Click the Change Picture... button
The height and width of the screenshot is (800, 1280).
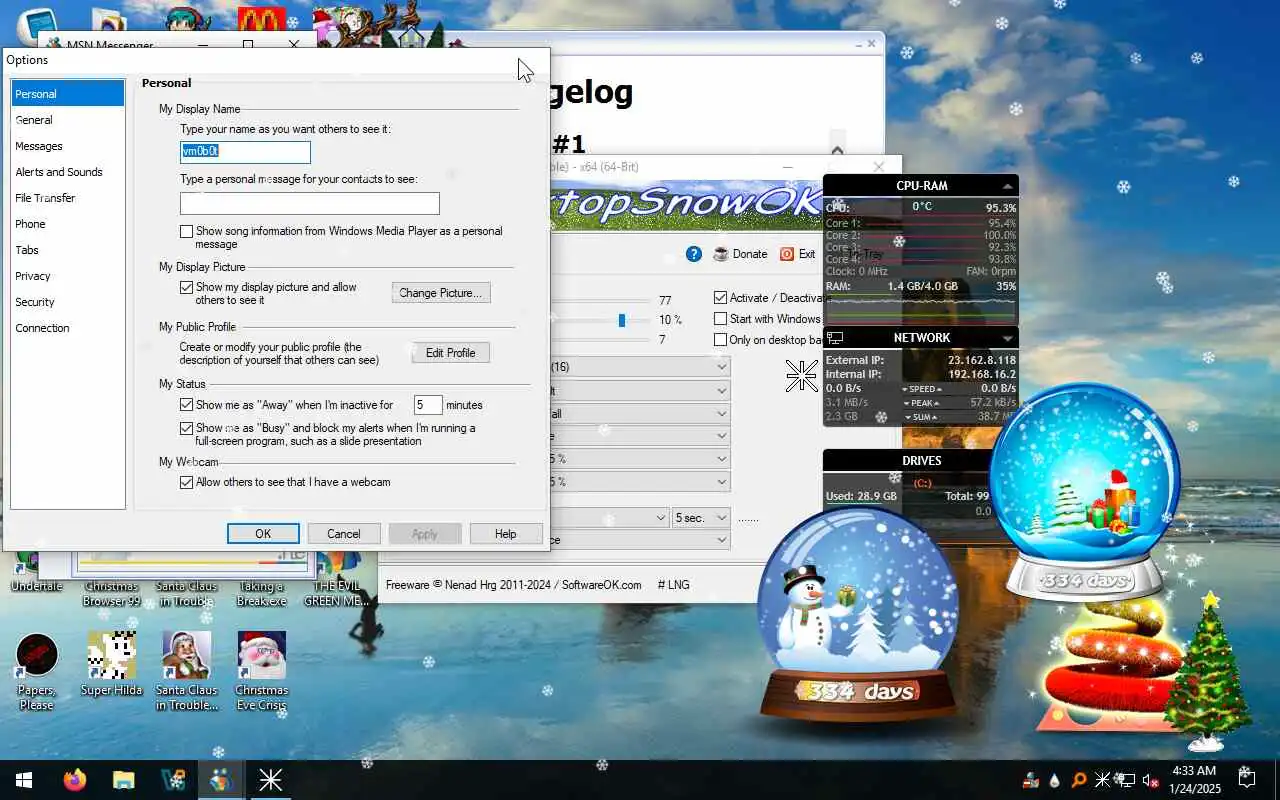[x=441, y=293]
